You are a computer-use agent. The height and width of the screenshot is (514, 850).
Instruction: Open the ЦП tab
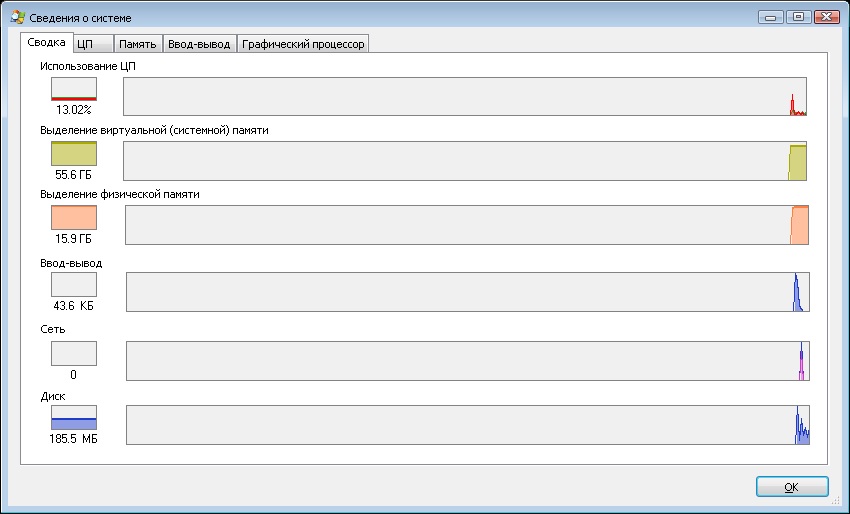92,44
